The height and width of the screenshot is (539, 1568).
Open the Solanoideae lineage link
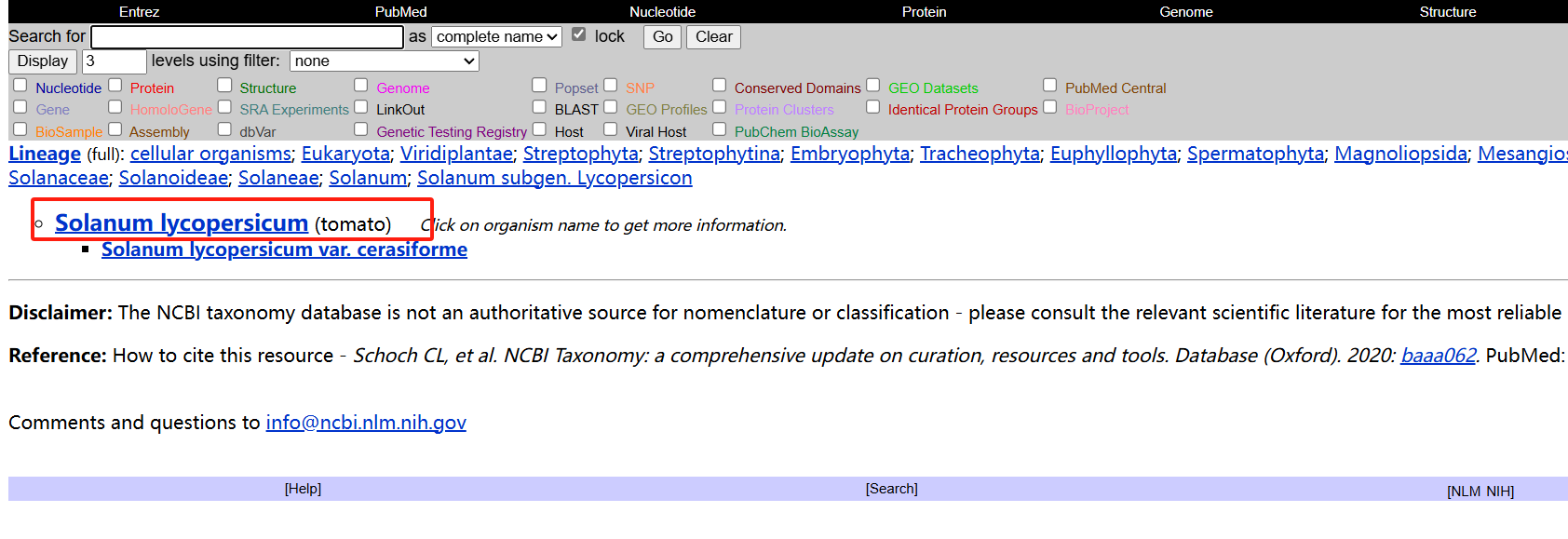coord(173,178)
